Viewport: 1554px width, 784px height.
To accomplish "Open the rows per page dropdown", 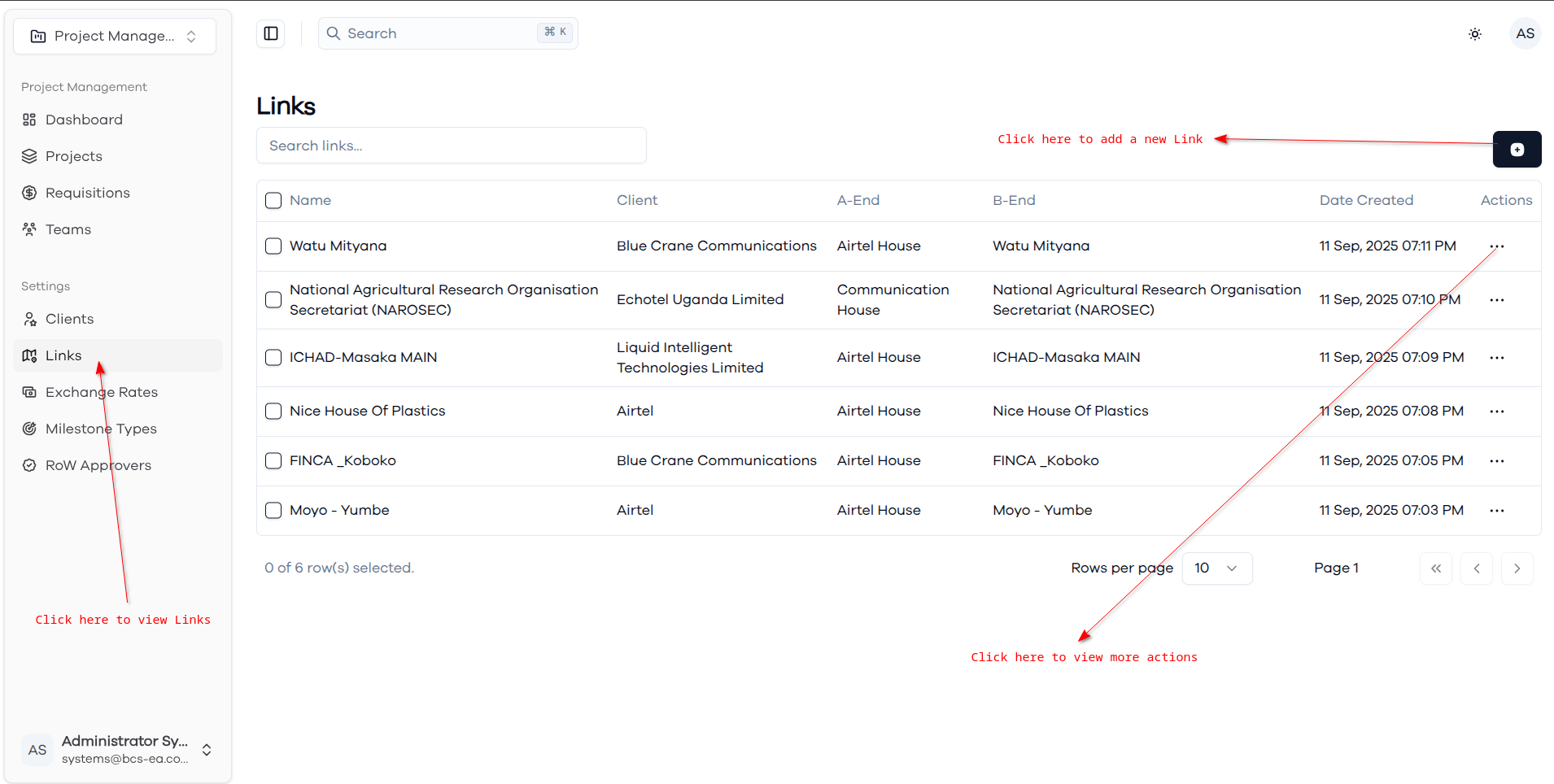I will 1217,568.
